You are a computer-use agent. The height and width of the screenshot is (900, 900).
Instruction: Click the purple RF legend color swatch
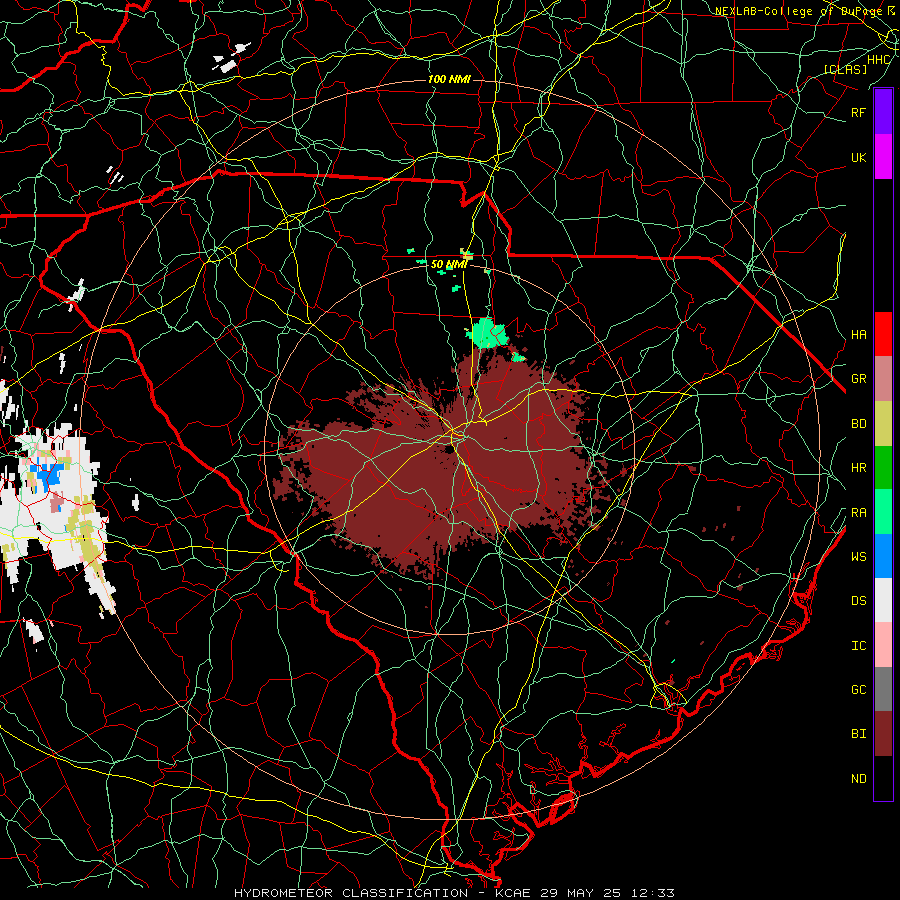coord(883,112)
